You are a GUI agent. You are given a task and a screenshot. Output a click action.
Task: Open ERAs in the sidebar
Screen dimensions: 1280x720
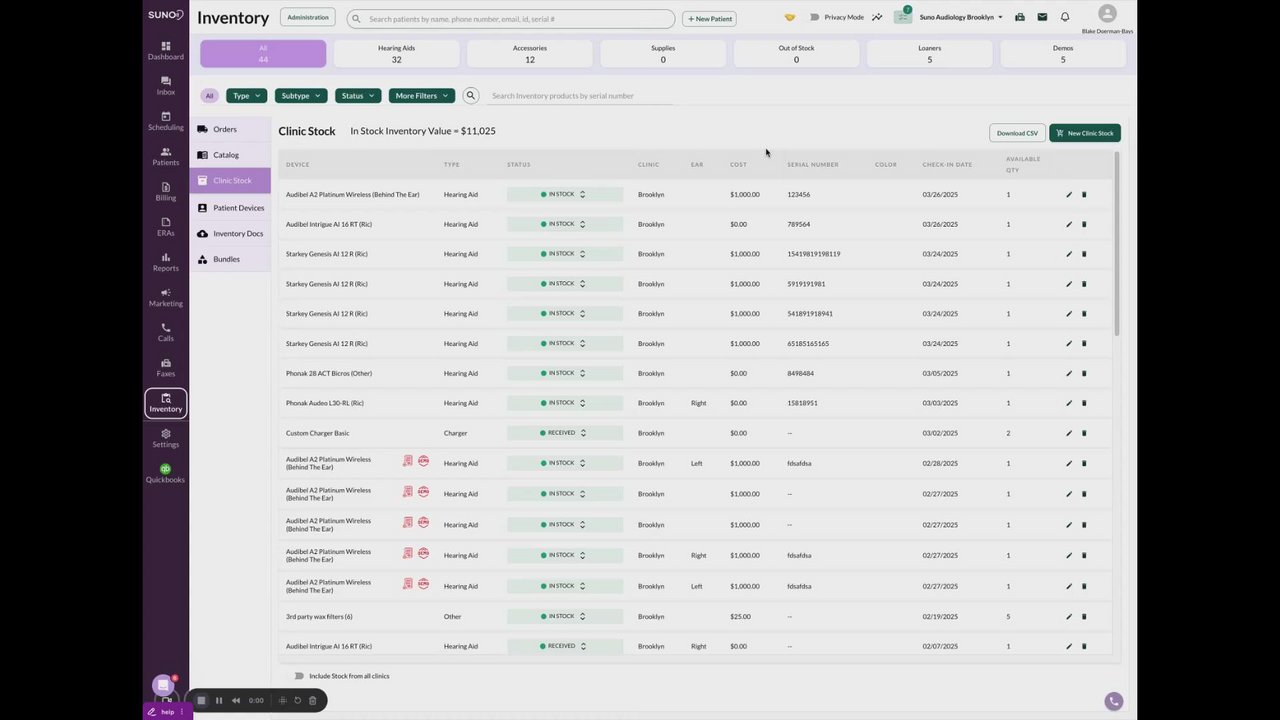click(x=166, y=227)
